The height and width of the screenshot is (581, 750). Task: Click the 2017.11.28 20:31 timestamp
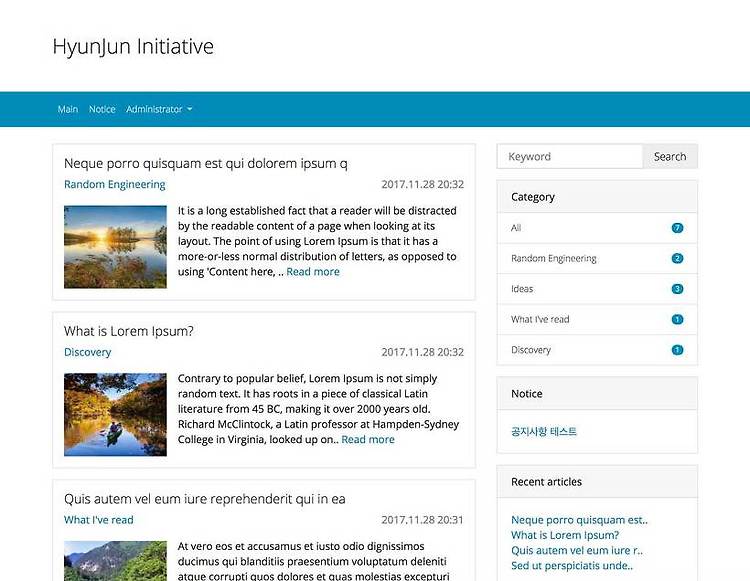click(x=422, y=520)
